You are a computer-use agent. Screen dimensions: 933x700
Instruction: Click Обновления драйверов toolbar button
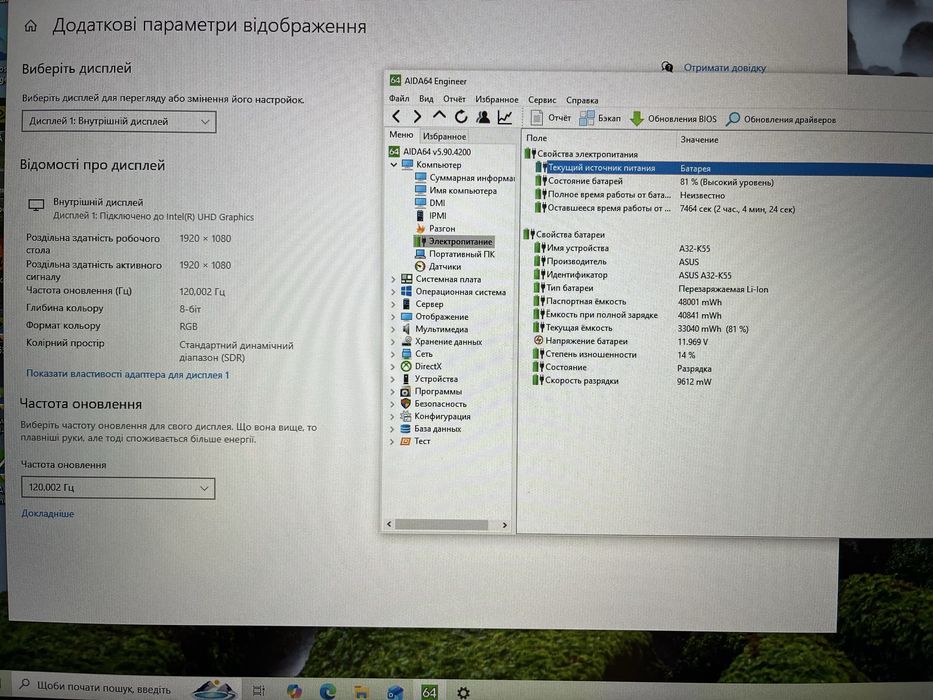[781, 120]
